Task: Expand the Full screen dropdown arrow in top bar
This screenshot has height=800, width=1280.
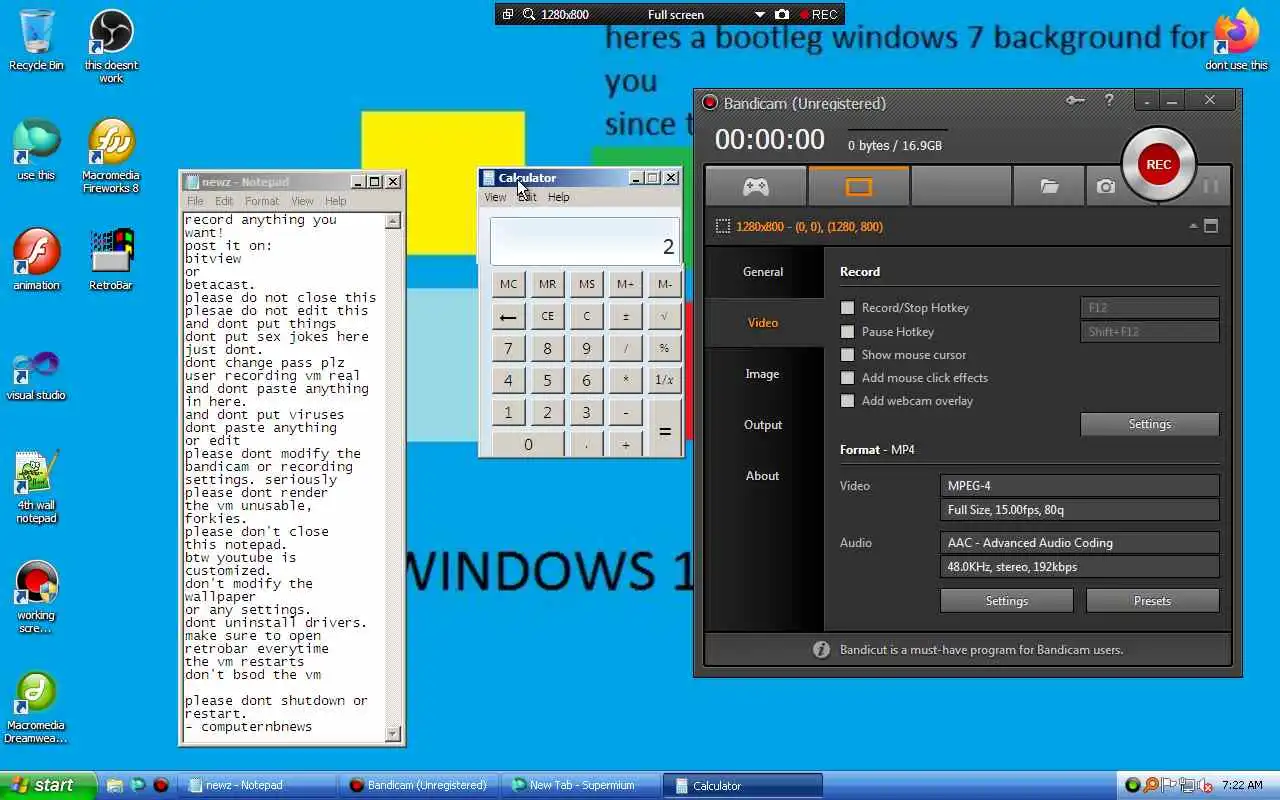Action: tap(759, 15)
